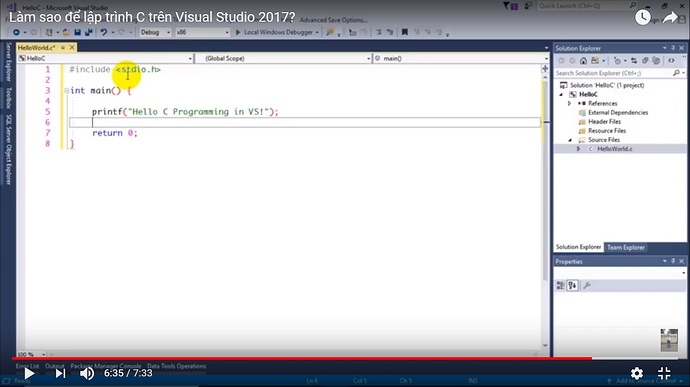This screenshot has height=387, width=690.
Task: Click the Undo toolbar icon
Action: pyautogui.click(x=104, y=32)
